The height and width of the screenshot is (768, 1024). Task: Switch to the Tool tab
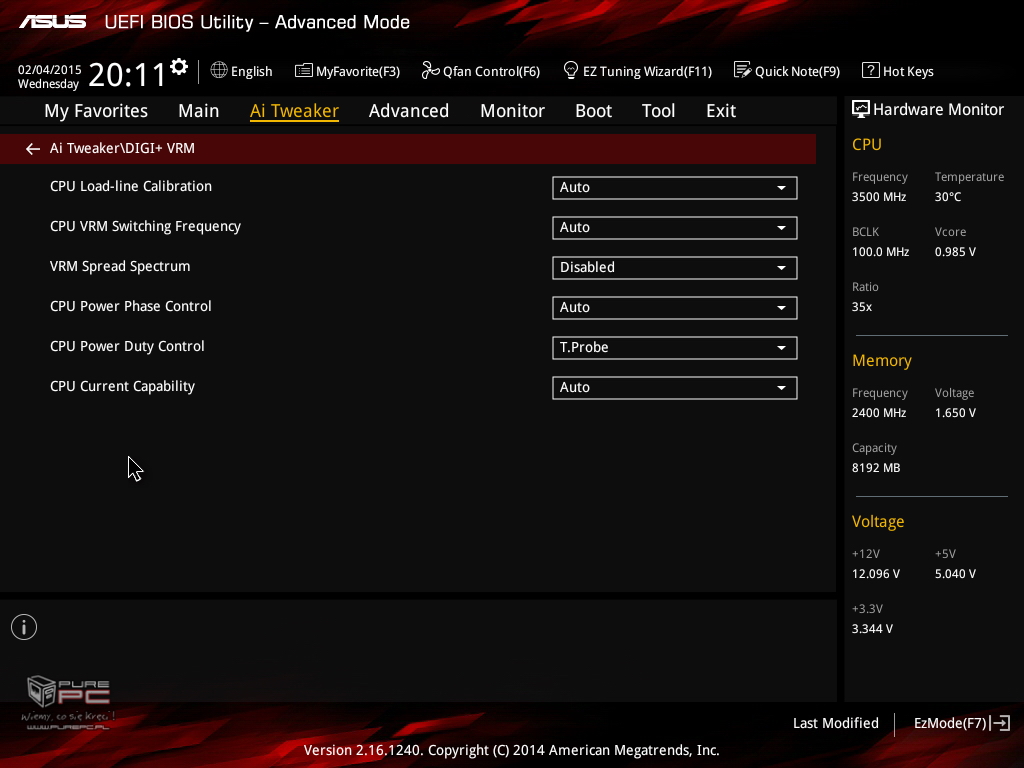click(658, 111)
